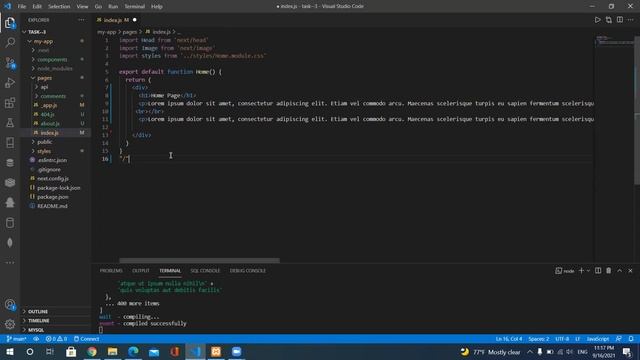Split the terminal panel
Image resolution: width=640 pixels, height=360 pixels.
598,271
